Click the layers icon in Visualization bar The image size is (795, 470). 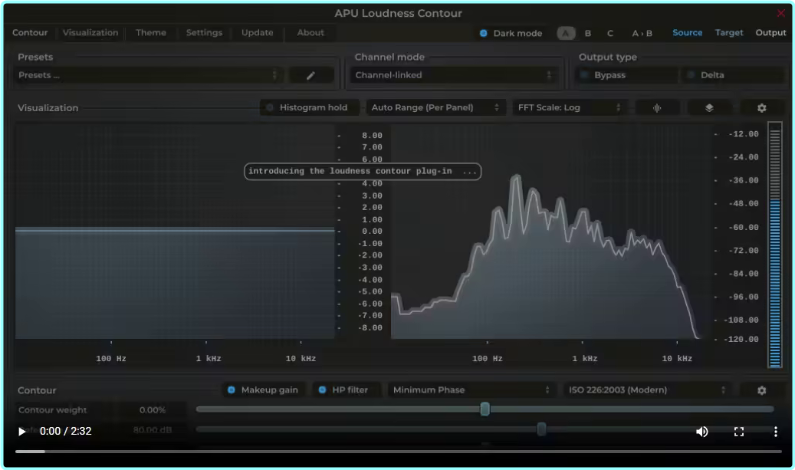tap(709, 108)
